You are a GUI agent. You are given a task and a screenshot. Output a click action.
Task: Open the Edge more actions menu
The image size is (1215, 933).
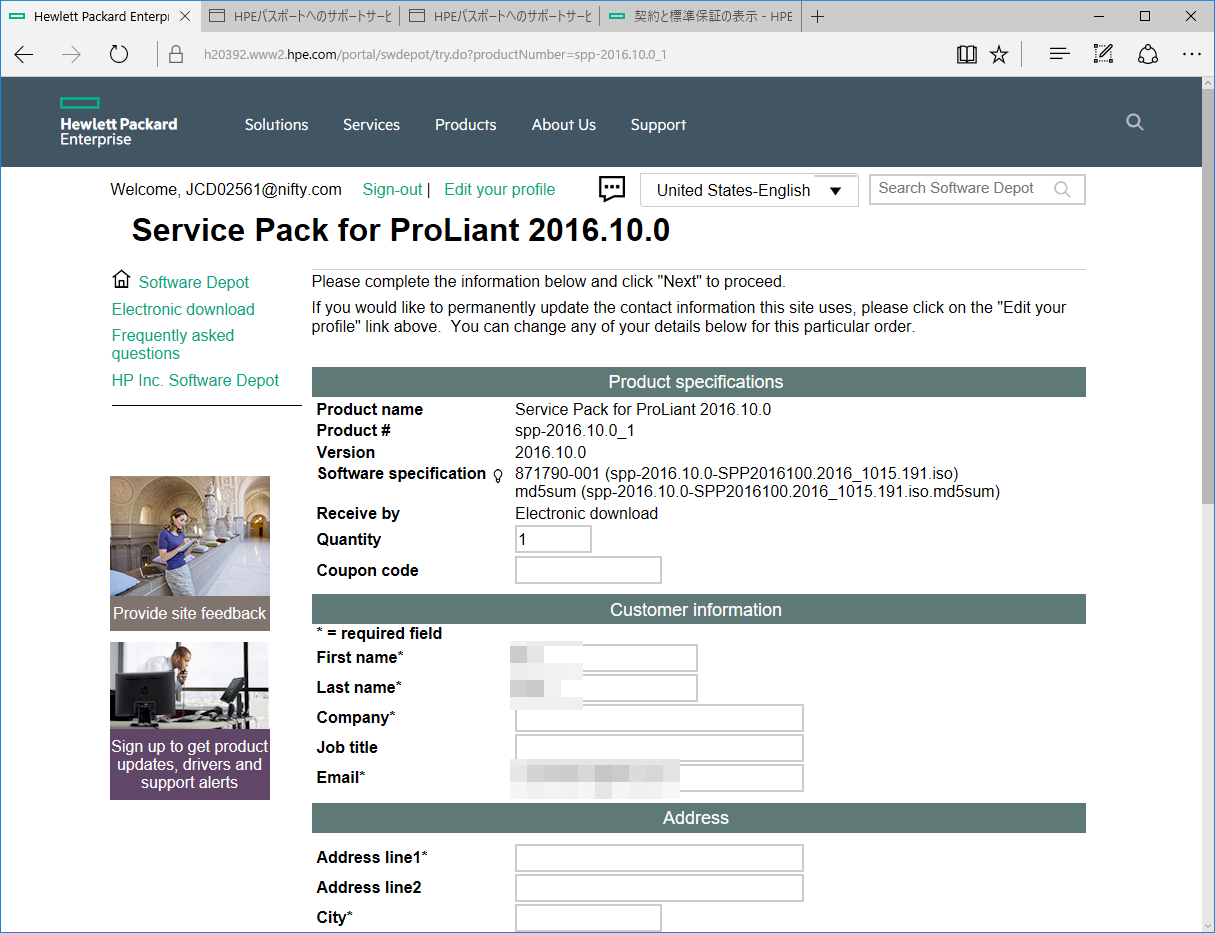(1192, 55)
